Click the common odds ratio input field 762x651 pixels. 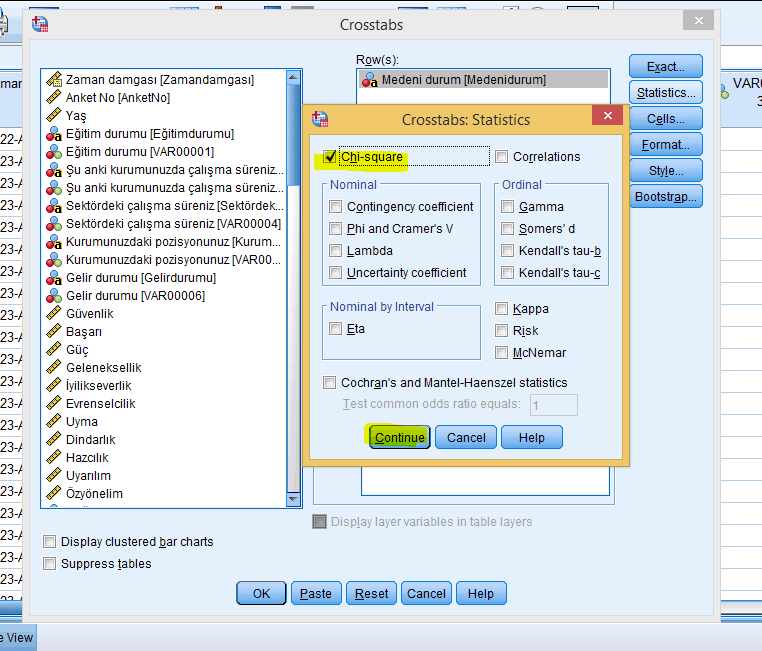click(x=553, y=405)
